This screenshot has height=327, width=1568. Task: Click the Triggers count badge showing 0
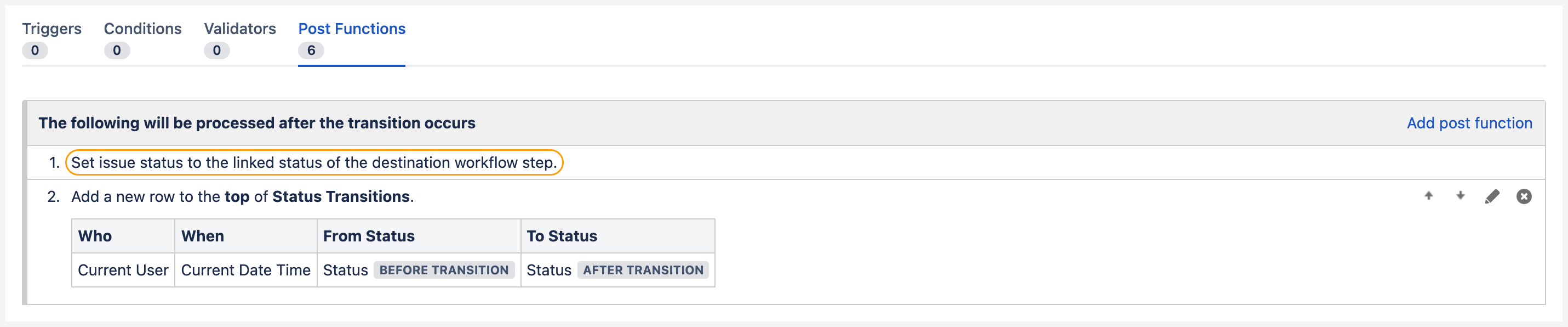pyautogui.click(x=35, y=50)
